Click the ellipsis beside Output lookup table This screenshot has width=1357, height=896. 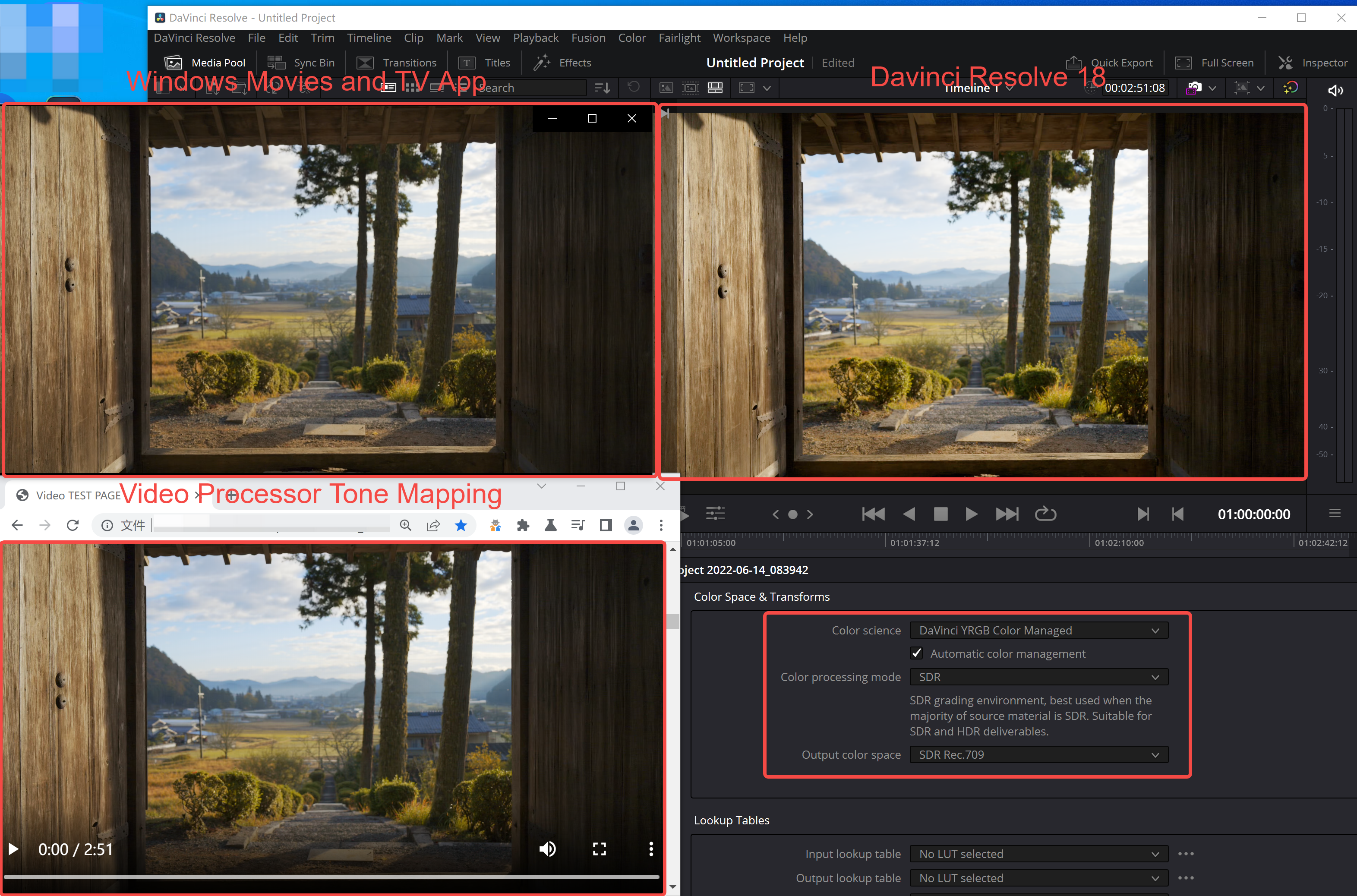point(1186,878)
